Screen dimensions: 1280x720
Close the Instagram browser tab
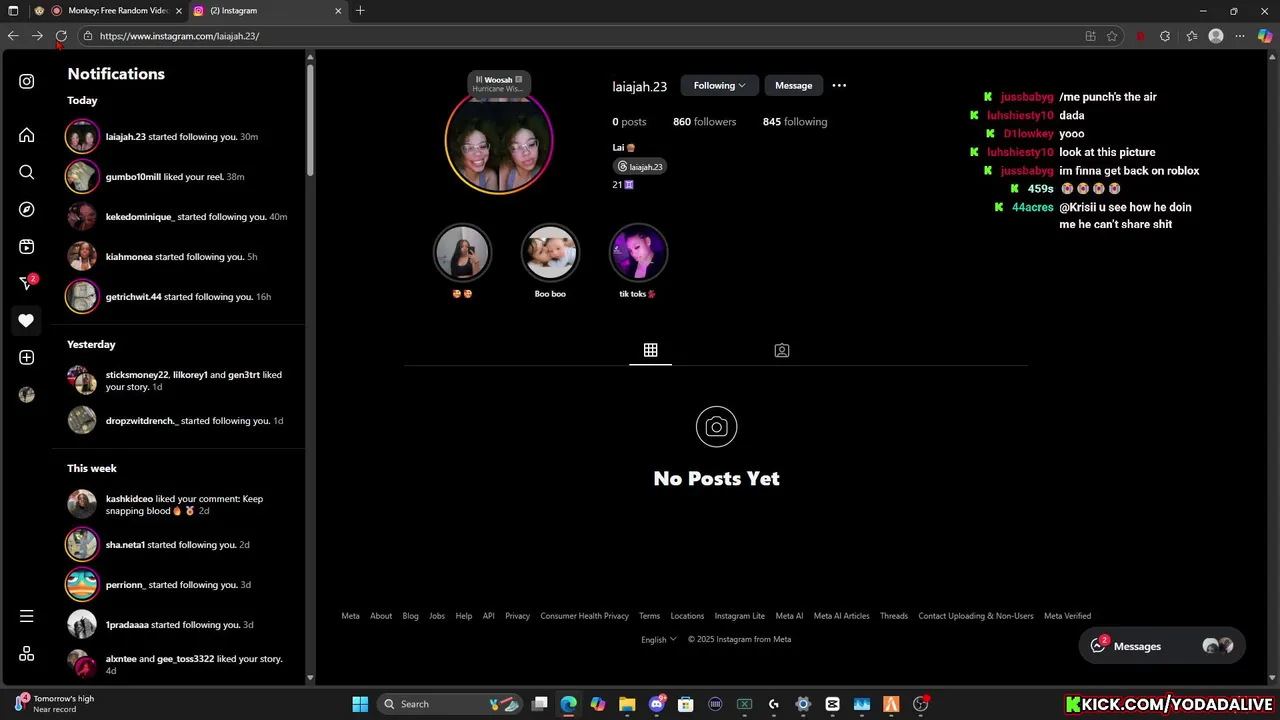[338, 10]
